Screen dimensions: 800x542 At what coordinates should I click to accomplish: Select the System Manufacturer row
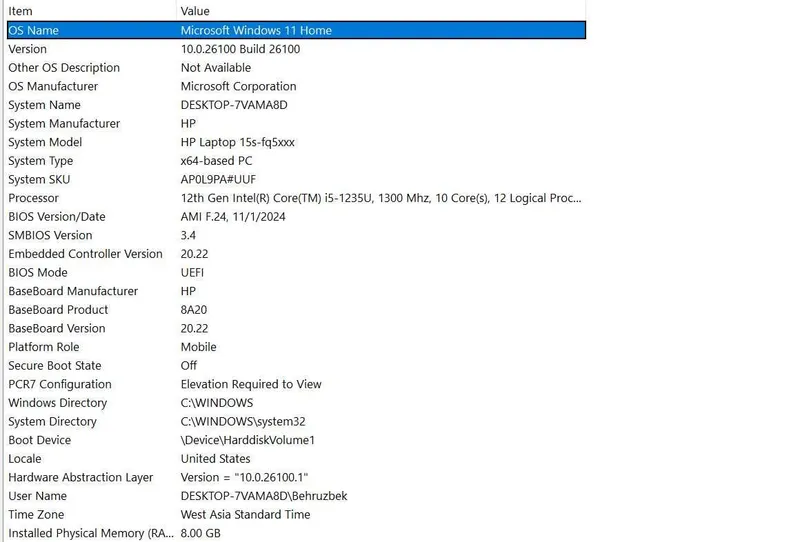click(296, 124)
